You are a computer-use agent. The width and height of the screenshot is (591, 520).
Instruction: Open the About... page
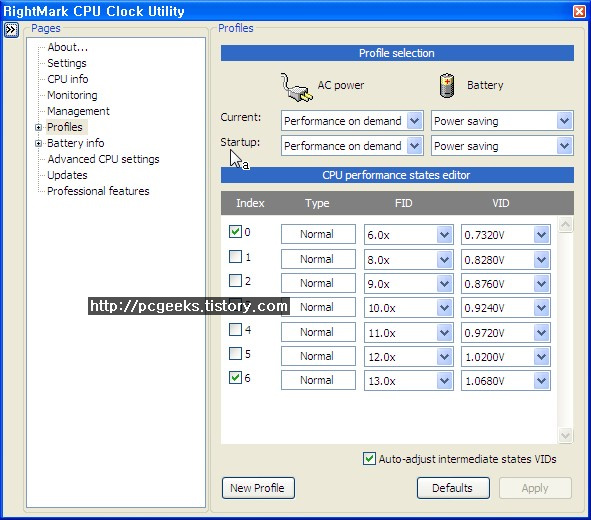click(x=67, y=47)
